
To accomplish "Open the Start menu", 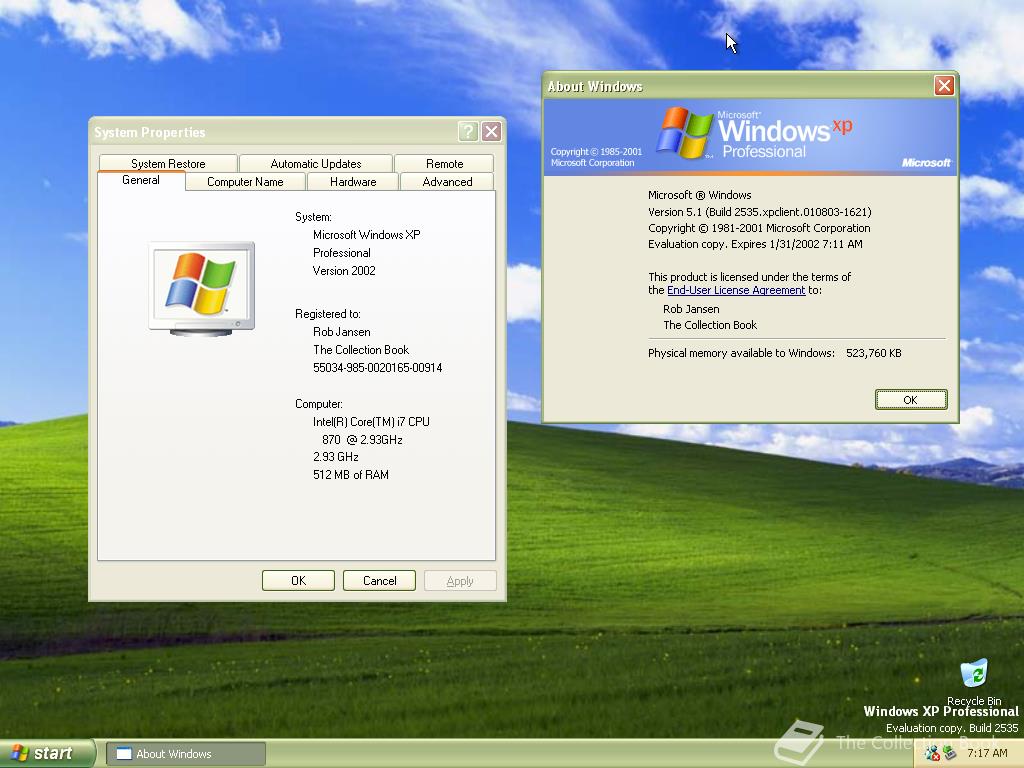I will tap(46, 753).
